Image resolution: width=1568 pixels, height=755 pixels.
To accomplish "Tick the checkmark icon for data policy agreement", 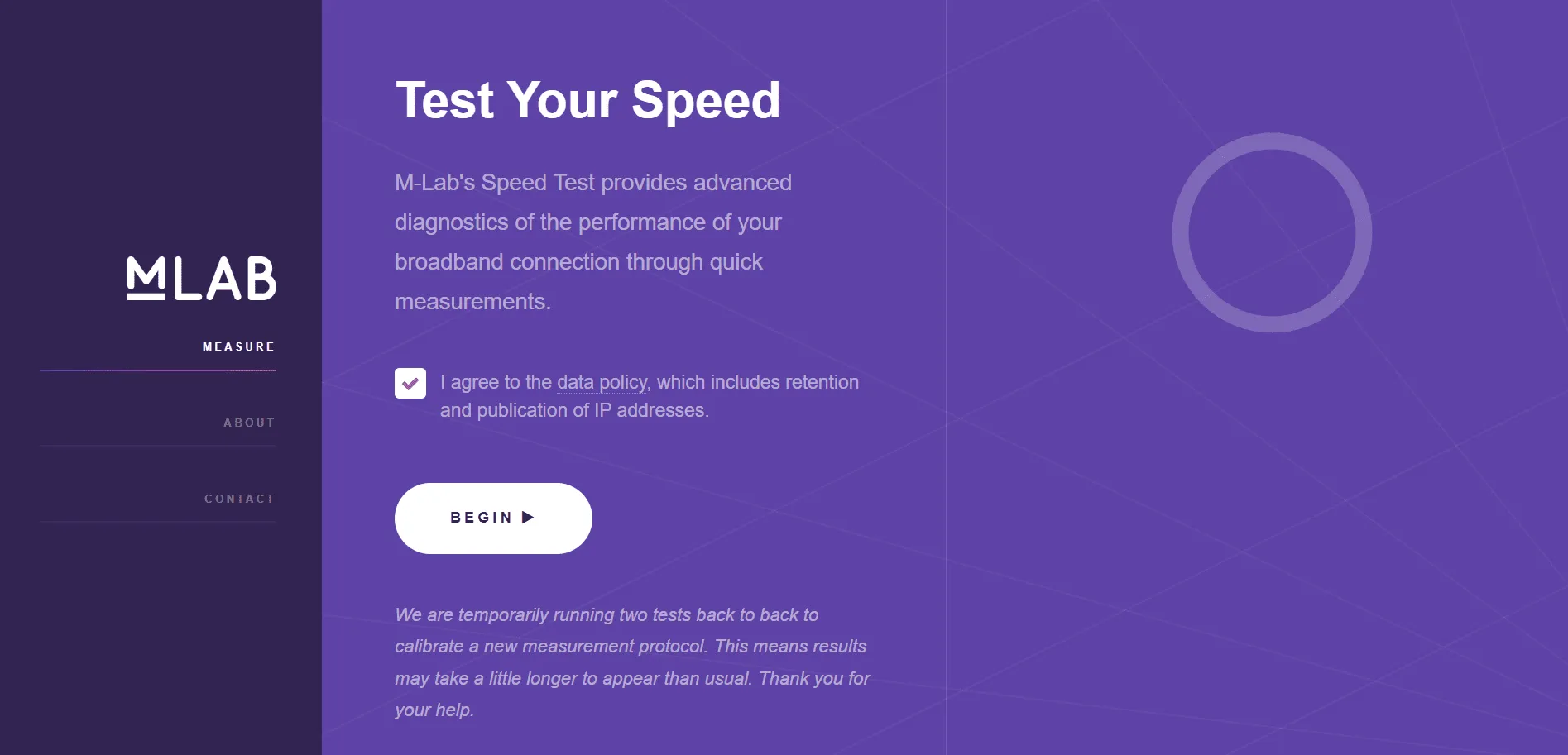I will 410,384.
